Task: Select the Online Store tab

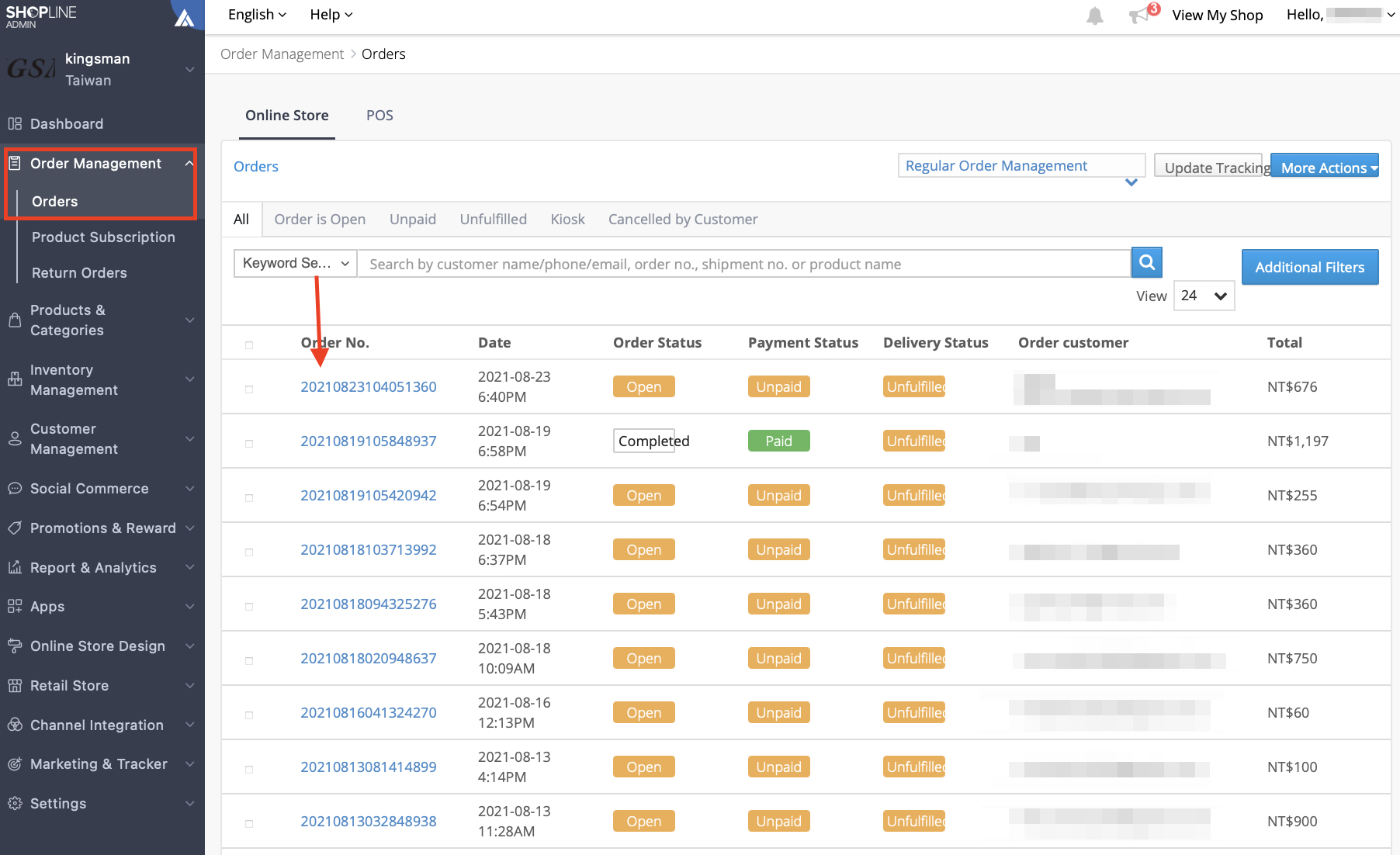Action: pos(287,115)
